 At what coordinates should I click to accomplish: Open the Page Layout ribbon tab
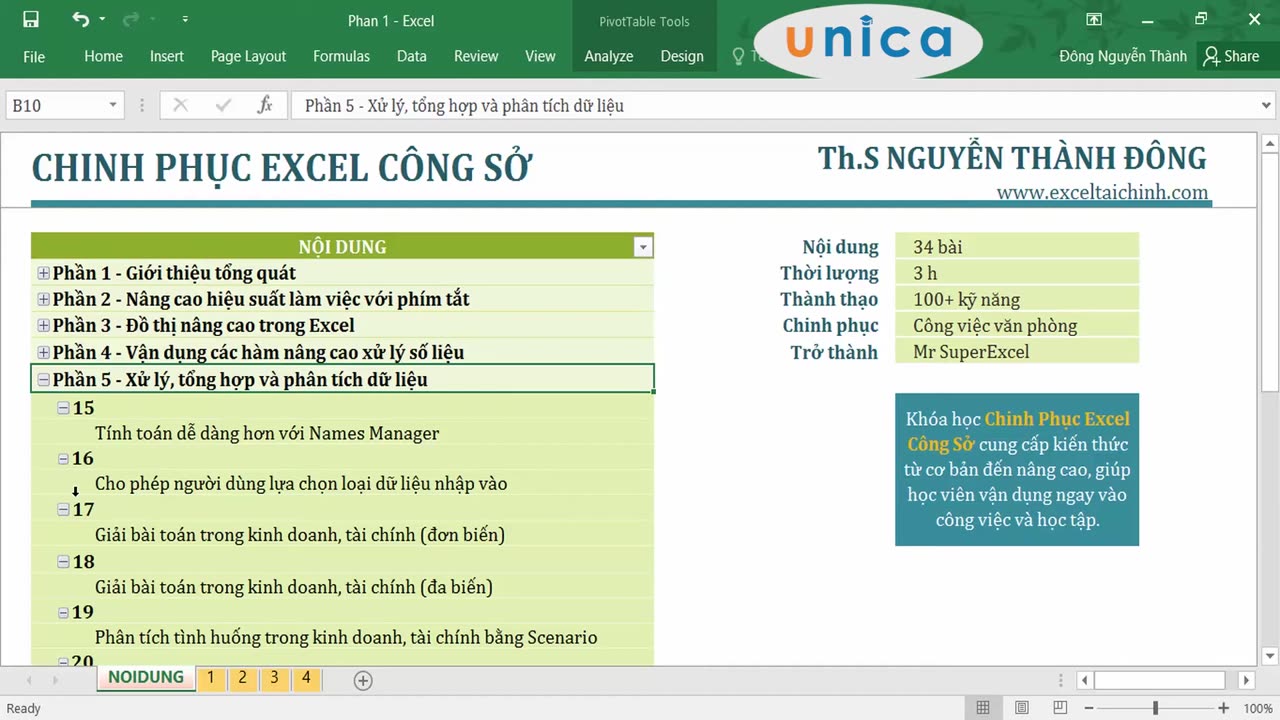pyautogui.click(x=248, y=56)
